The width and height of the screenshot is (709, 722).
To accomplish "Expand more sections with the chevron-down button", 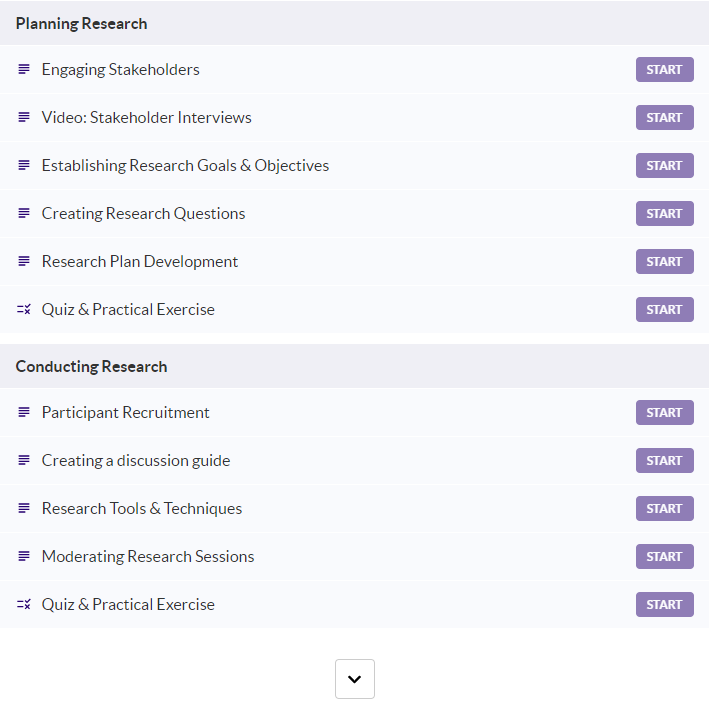I will 354,679.
